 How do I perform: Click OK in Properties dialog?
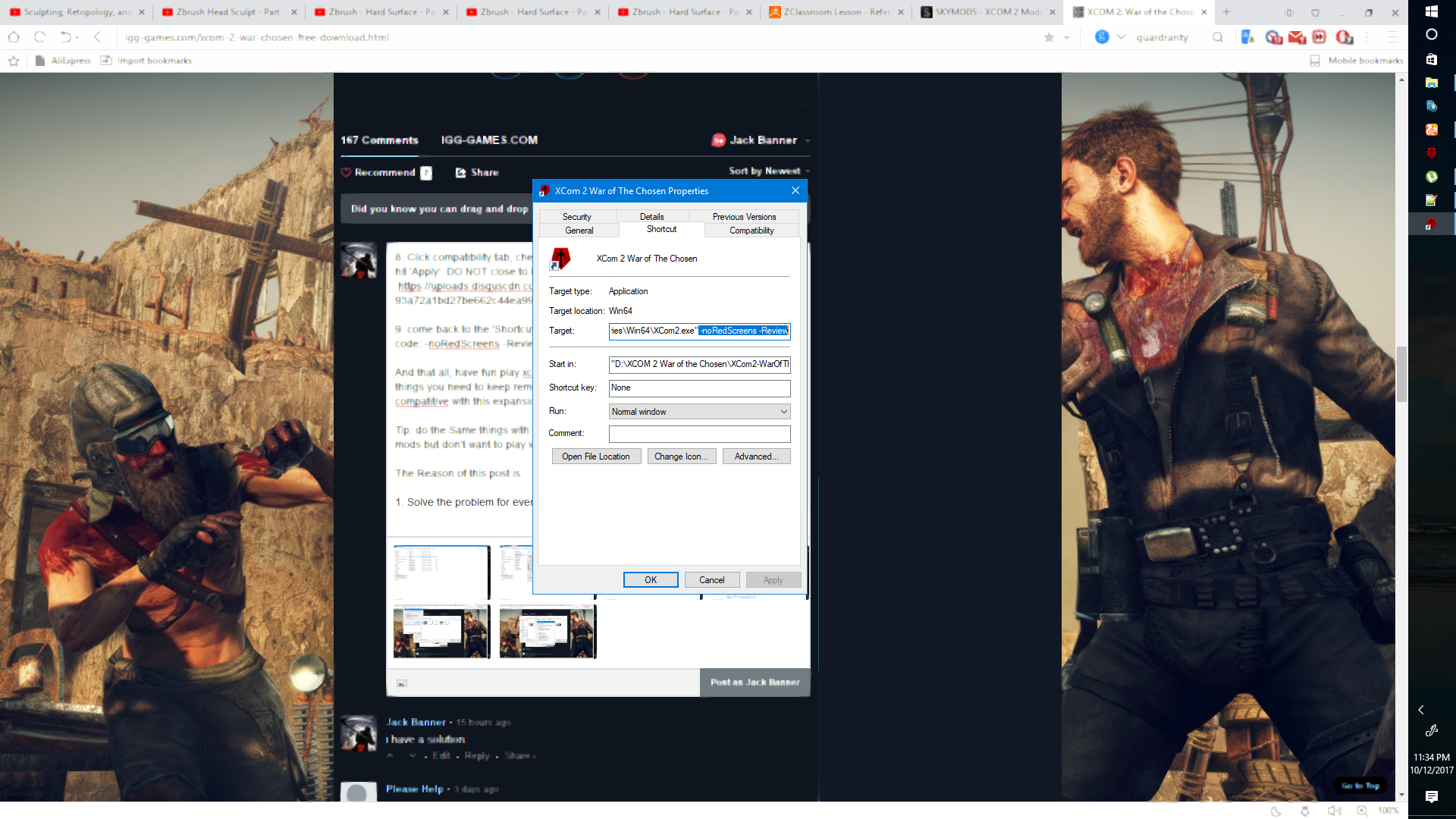[651, 580]
